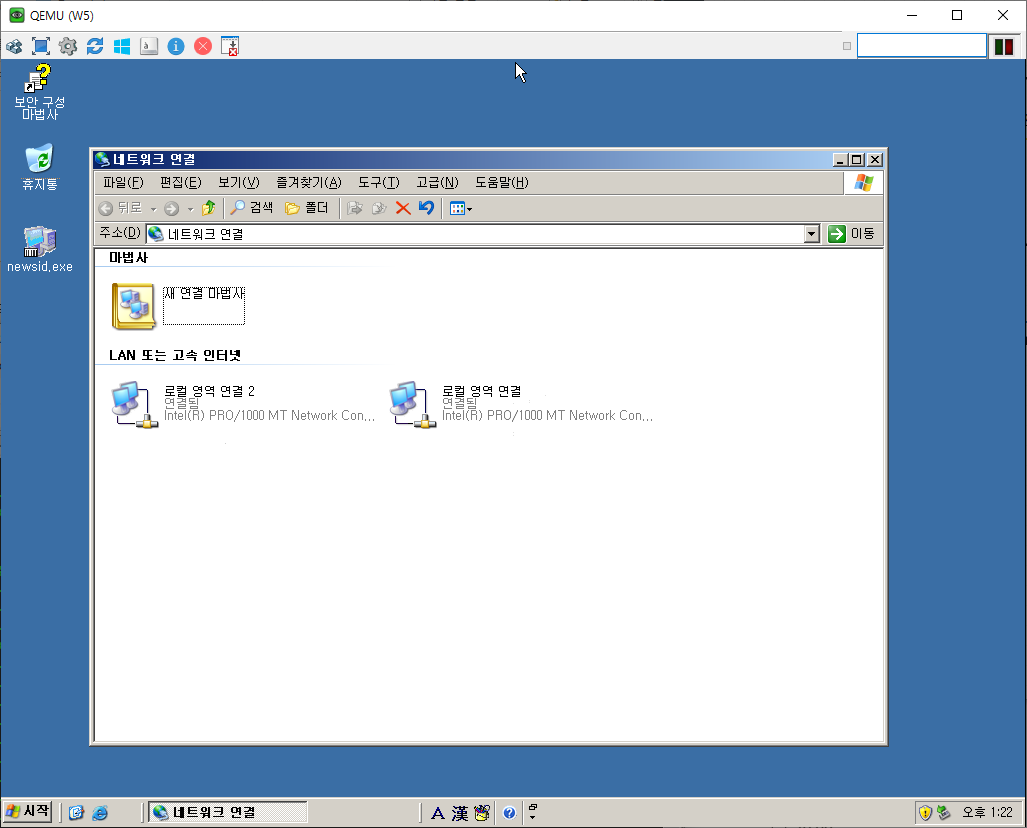Click the IME pad icon on language bar
The image size is (1027, 828).
pyautogui.click(x=482, y=813)
